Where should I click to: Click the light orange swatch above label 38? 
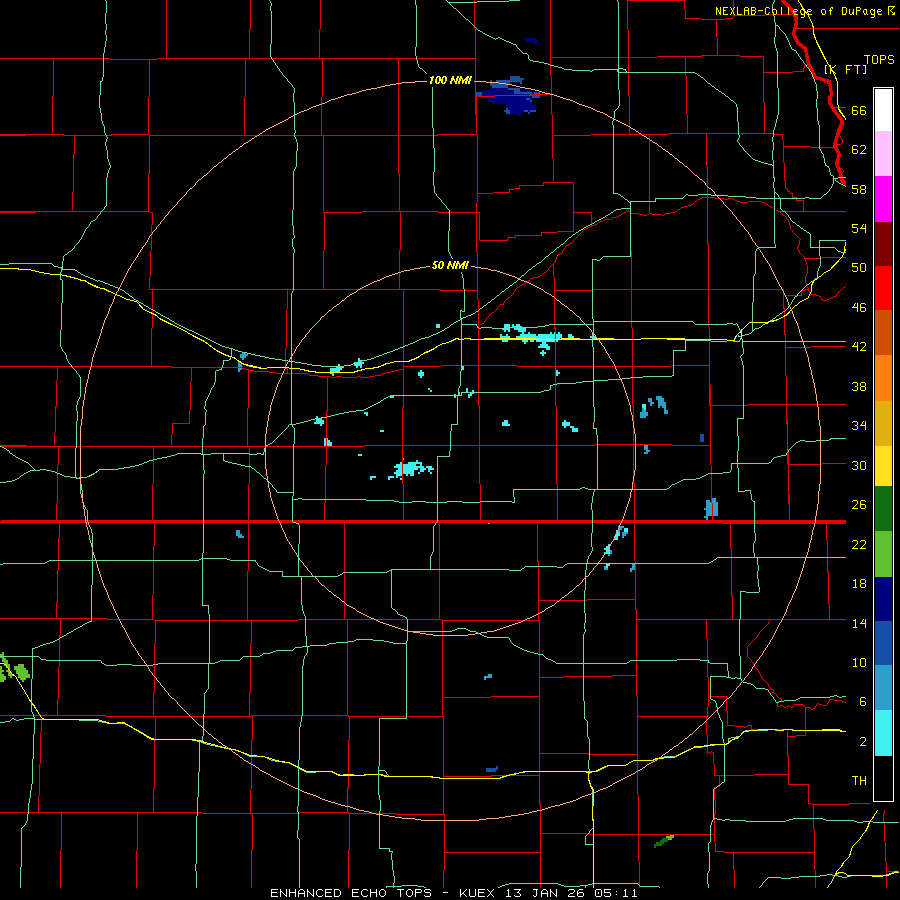tap(883, 378)
